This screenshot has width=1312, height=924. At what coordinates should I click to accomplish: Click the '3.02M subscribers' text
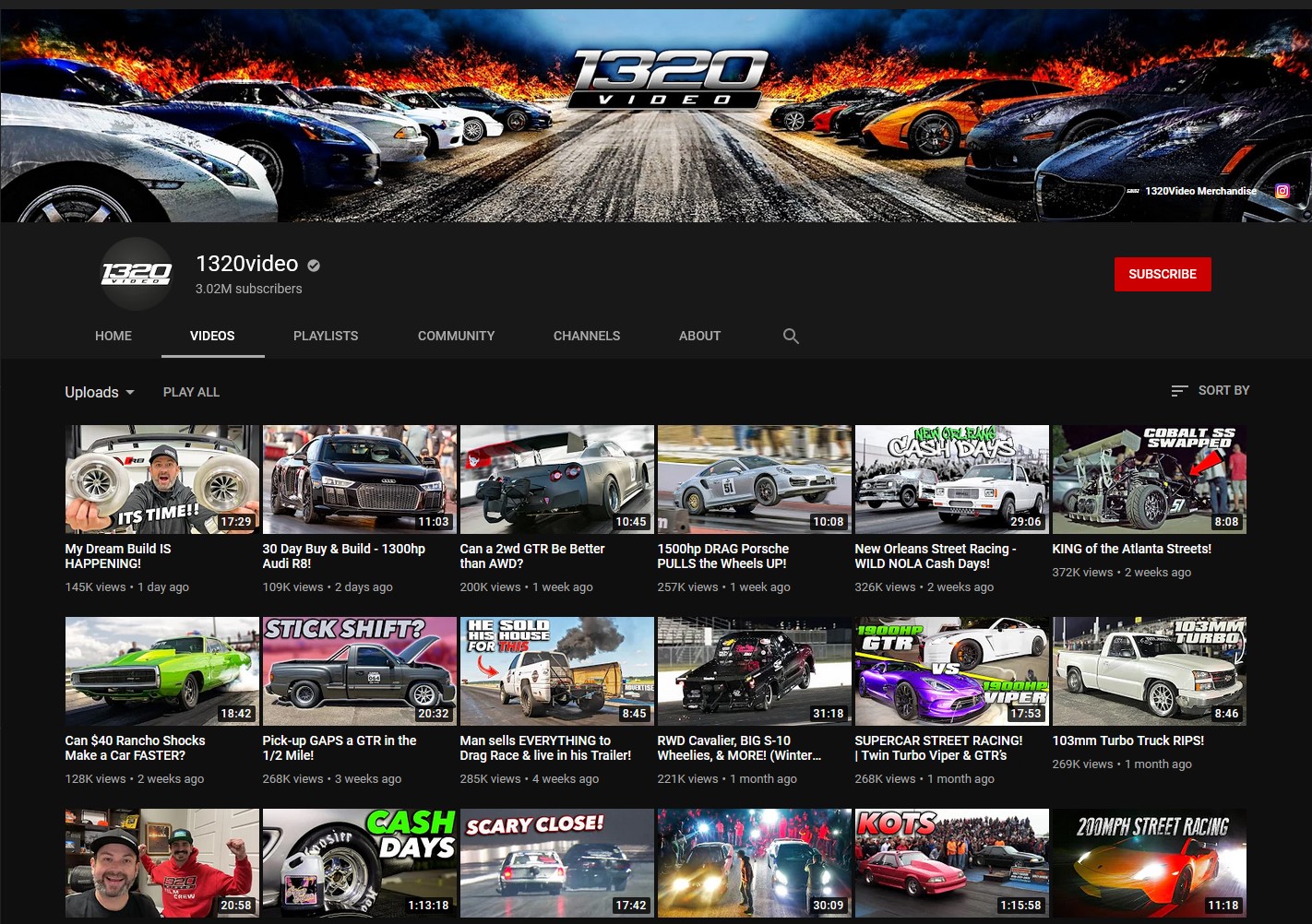[249, 289]
